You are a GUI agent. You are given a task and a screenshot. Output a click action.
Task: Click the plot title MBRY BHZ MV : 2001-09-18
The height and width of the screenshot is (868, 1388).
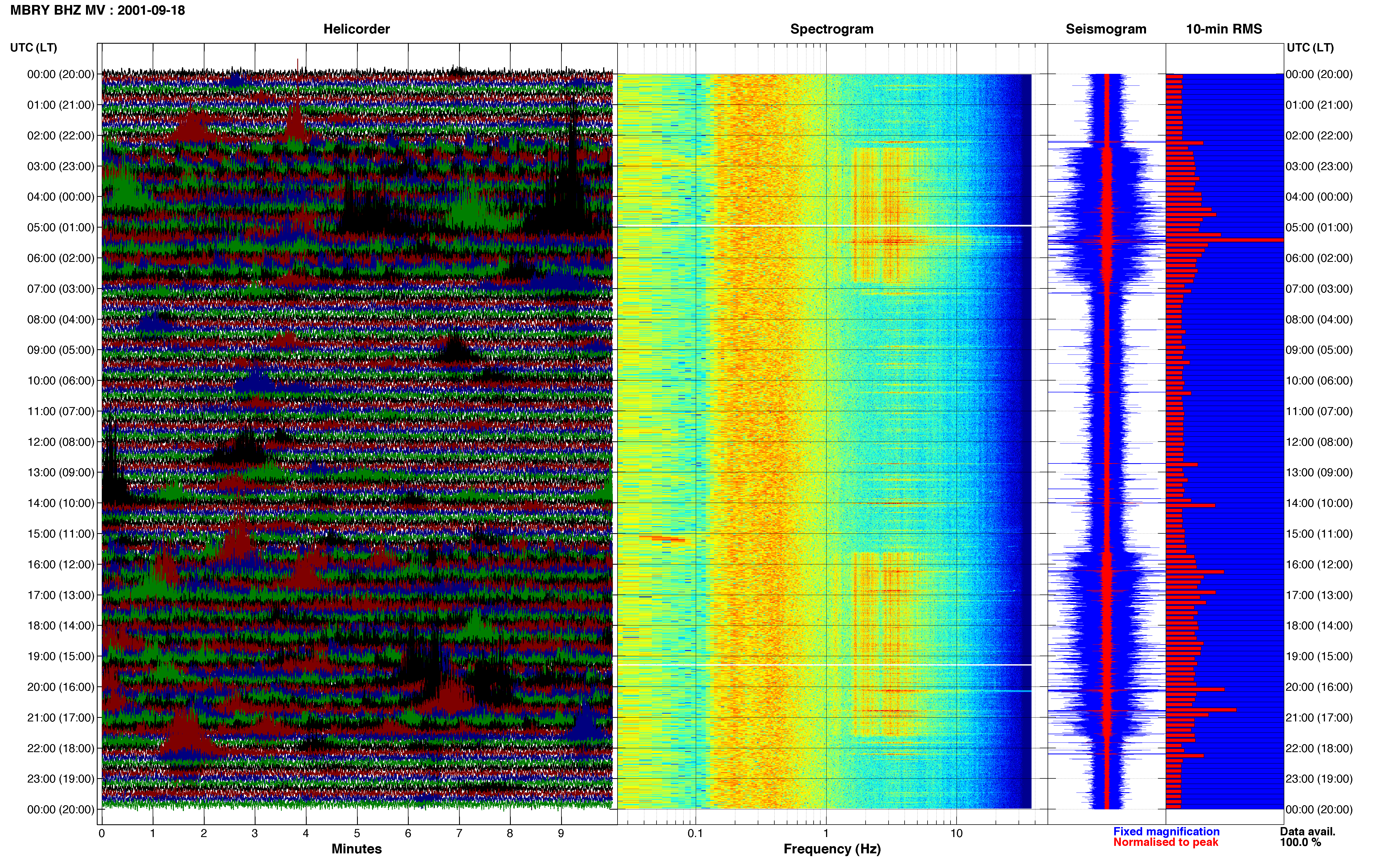98,10
